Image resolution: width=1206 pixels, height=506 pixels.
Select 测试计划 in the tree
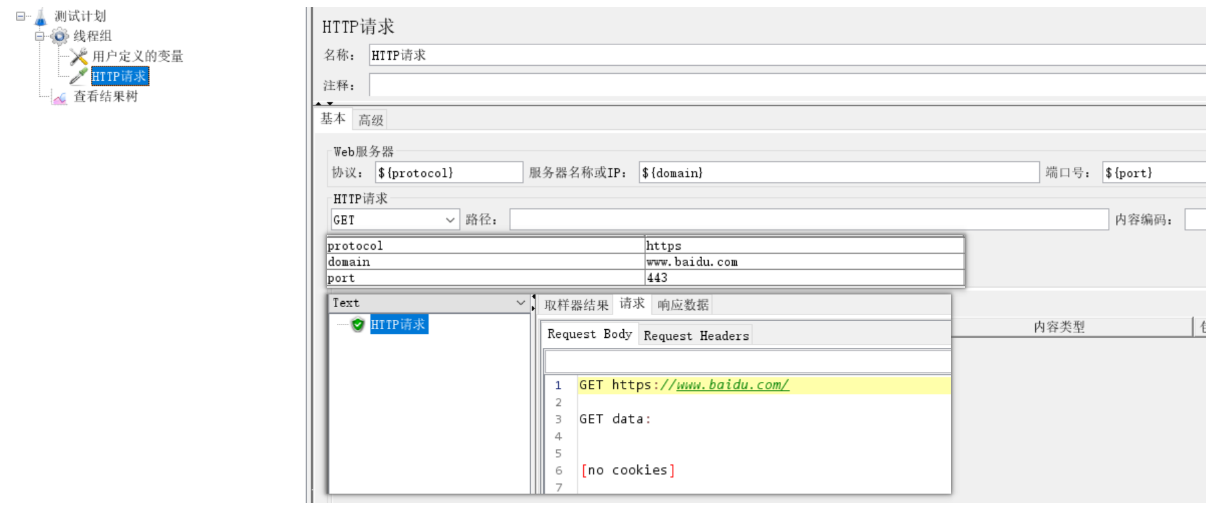click(80, 16)
